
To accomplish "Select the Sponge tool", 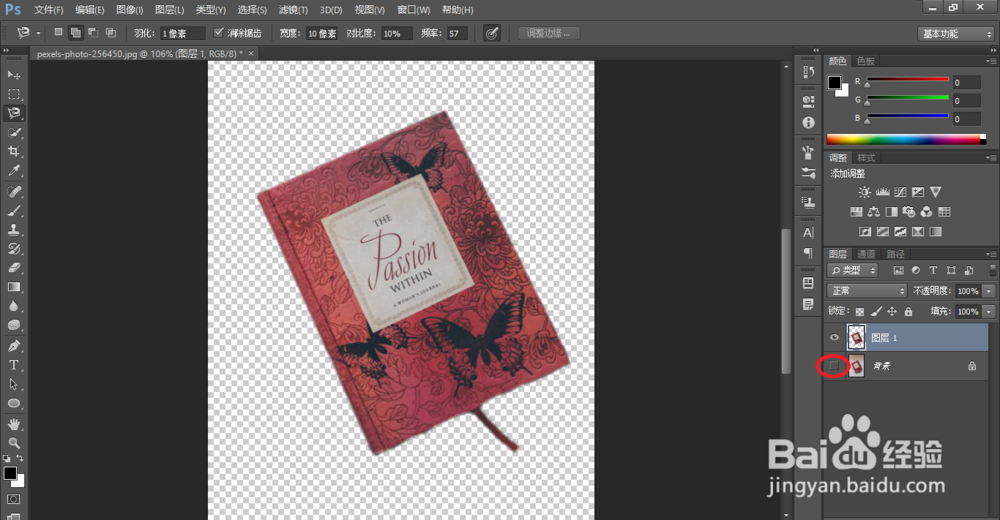I will (x=13, y=325).
